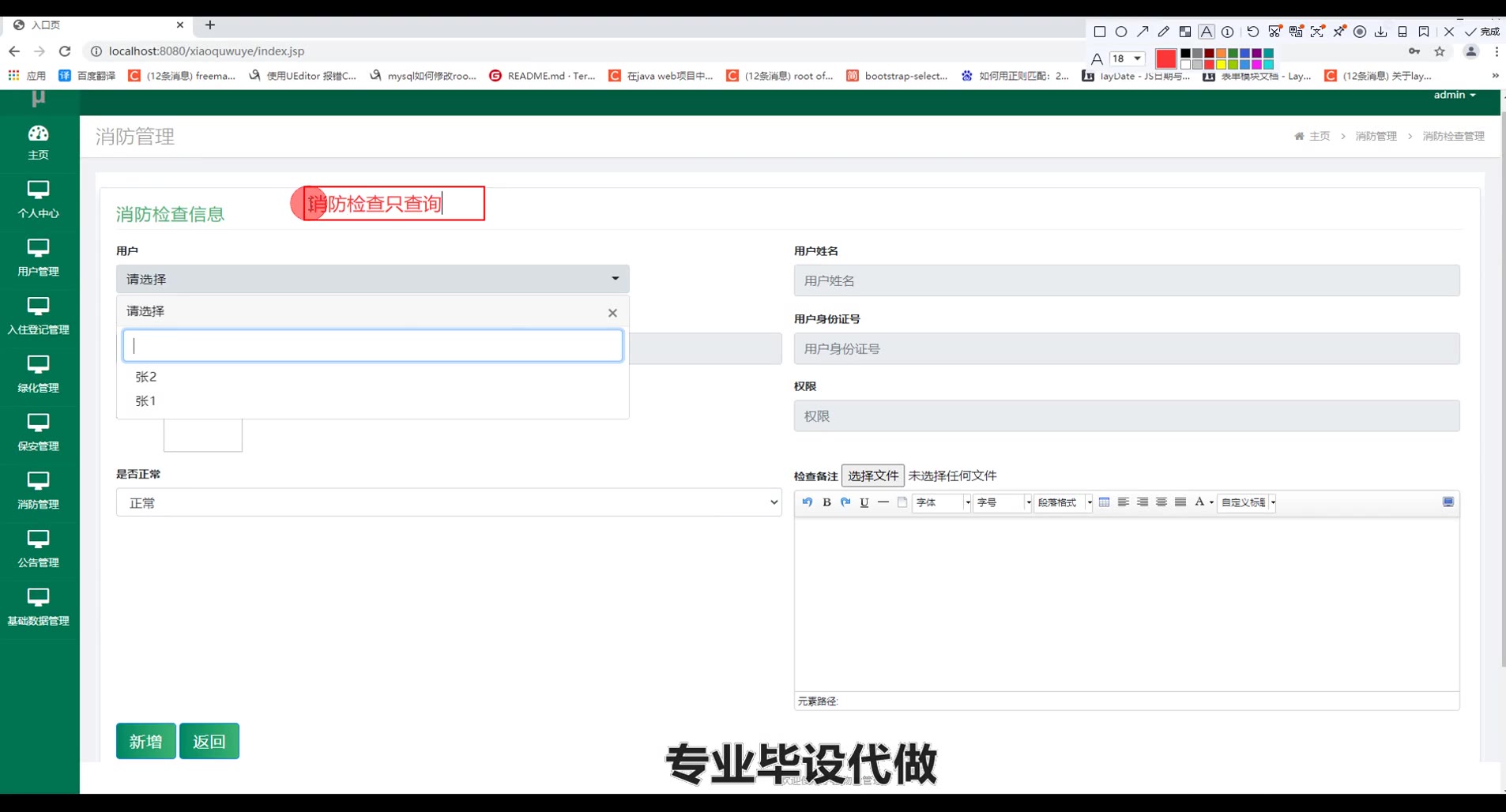Select the pencil drawing tool
Image resolution: width=1506 pixels, height=812 pixels.
coord(1164,32)
